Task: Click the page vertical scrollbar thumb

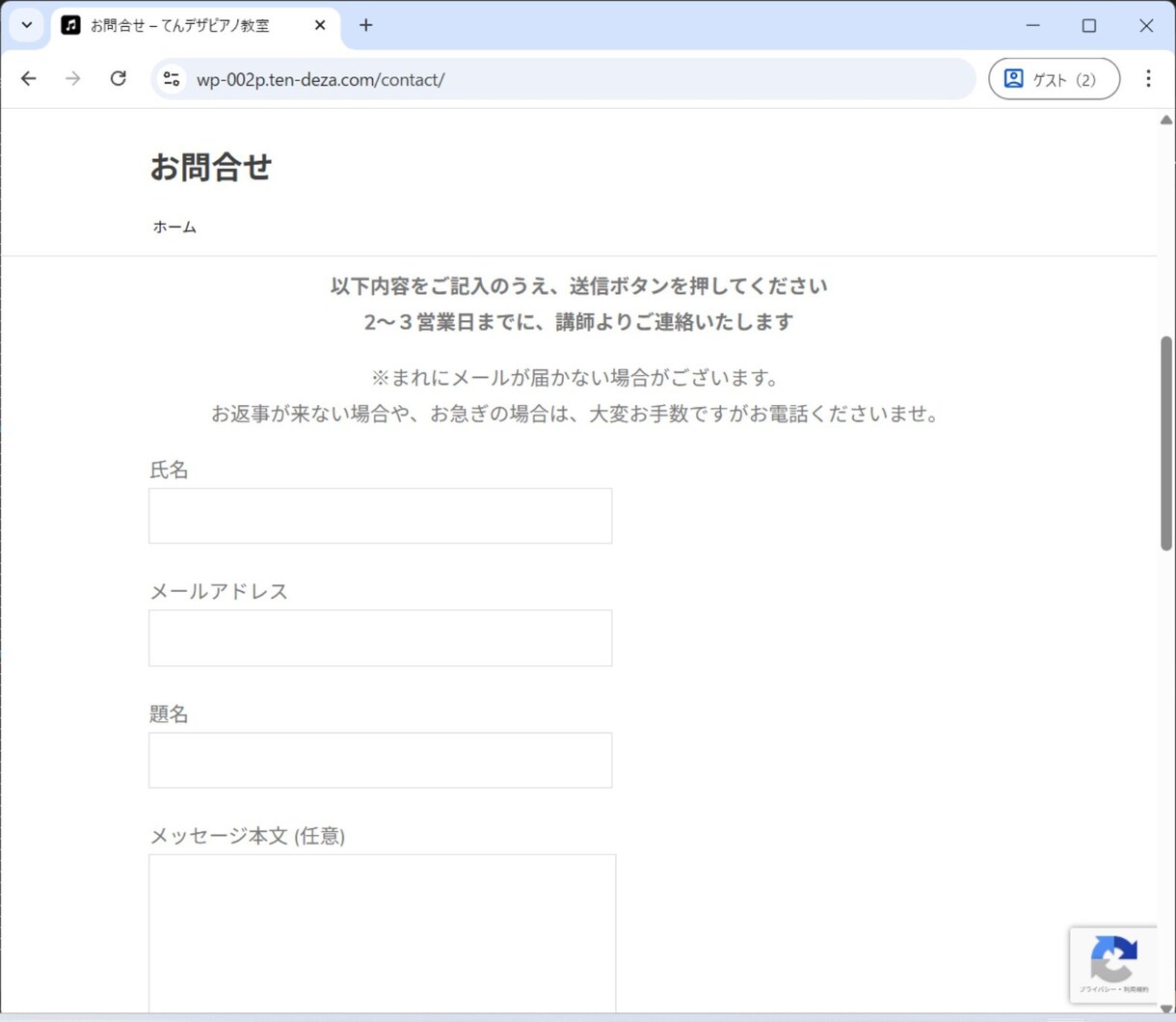Action: tap(1166, 444)
